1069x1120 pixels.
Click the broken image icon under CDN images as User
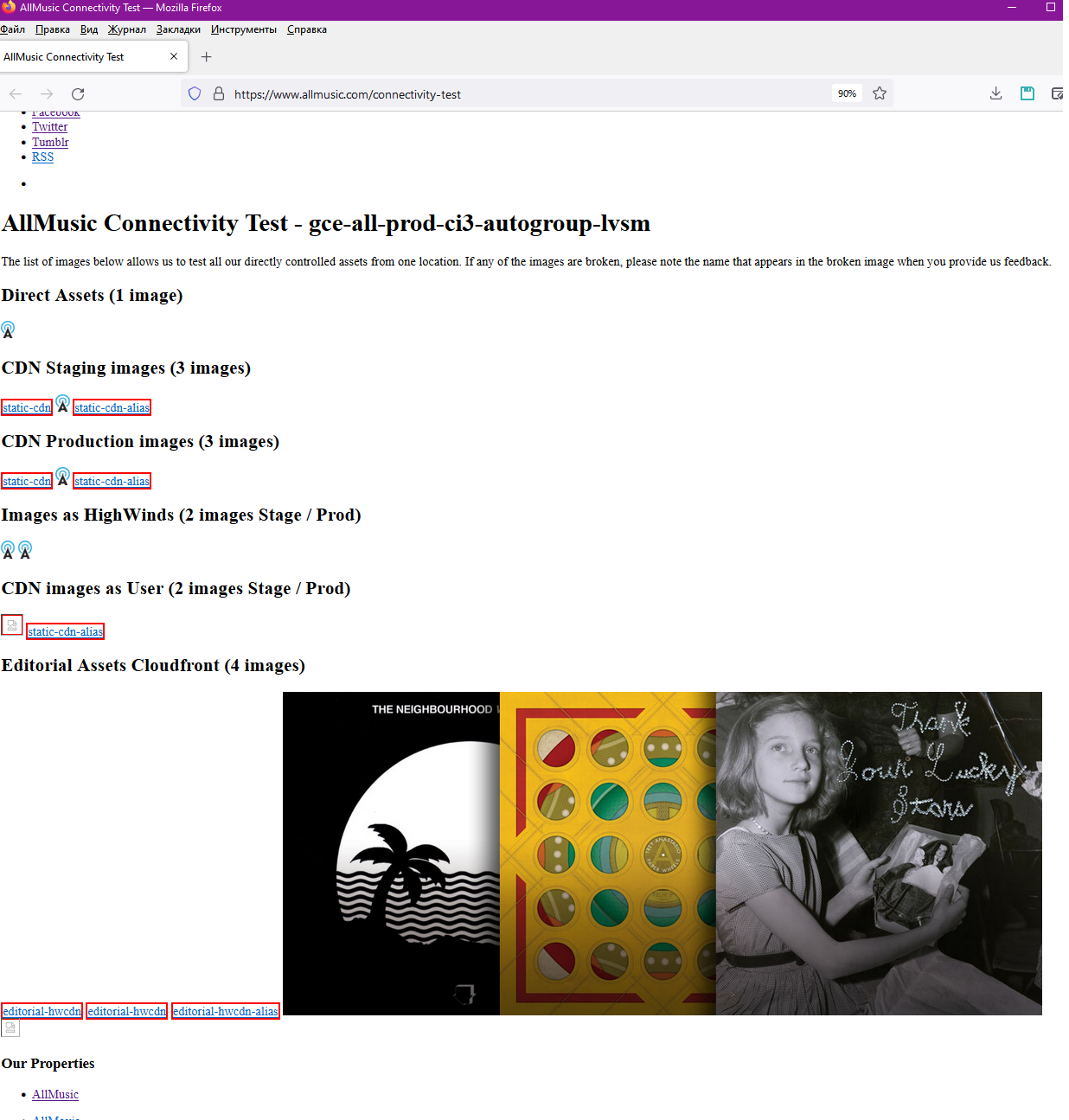pyautogui.click(x=12, y=624)
